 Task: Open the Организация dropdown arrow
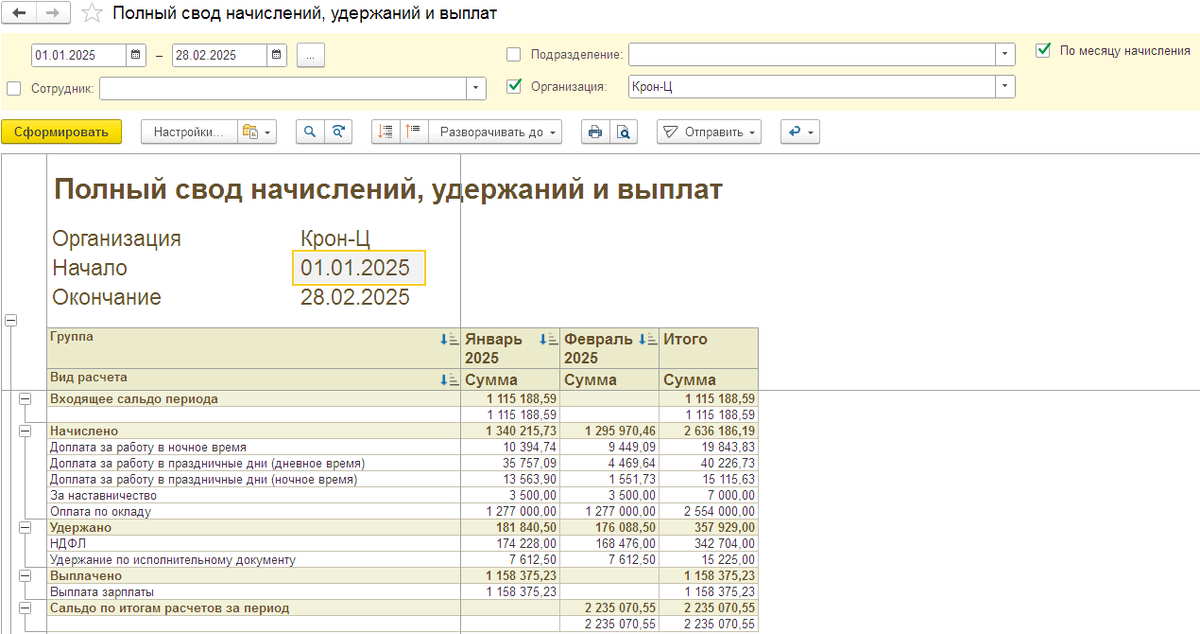(1005, 87)
